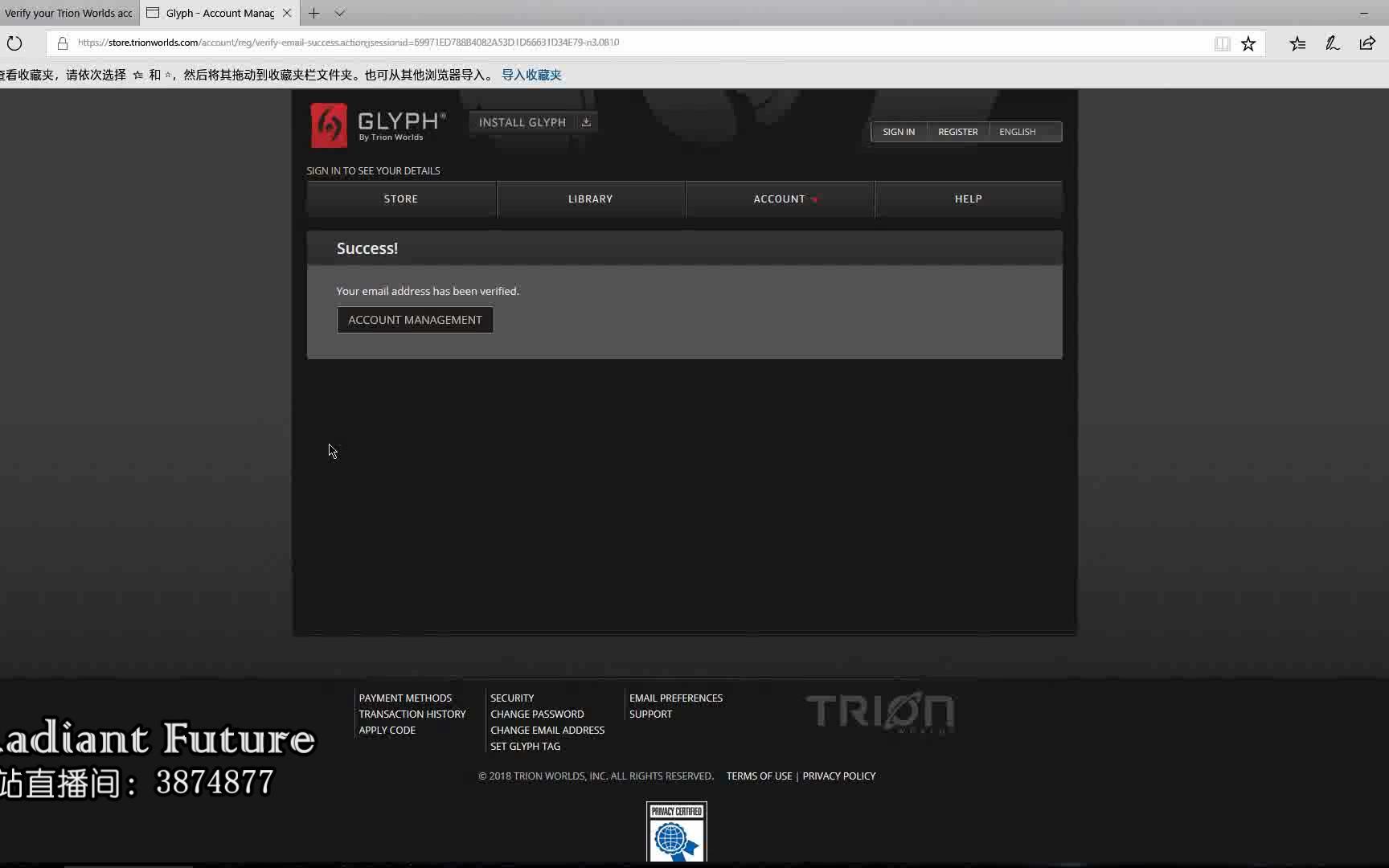The width and height of the screenshot is (1389, 868).
Task: Expand the Account menu
Action: click(780, 199)
